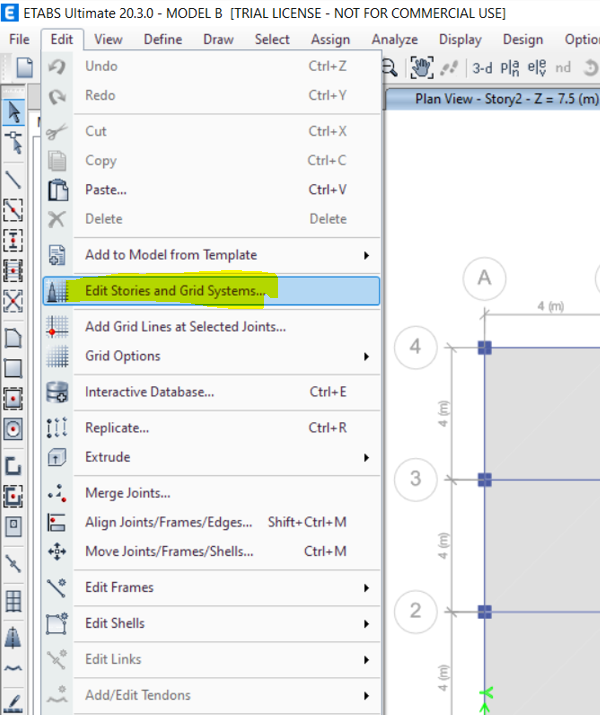Screen dimensions: 600x715
Task: Click grid bubble 4 in plan
Action: pyautogui.click(x=415, y=347)
